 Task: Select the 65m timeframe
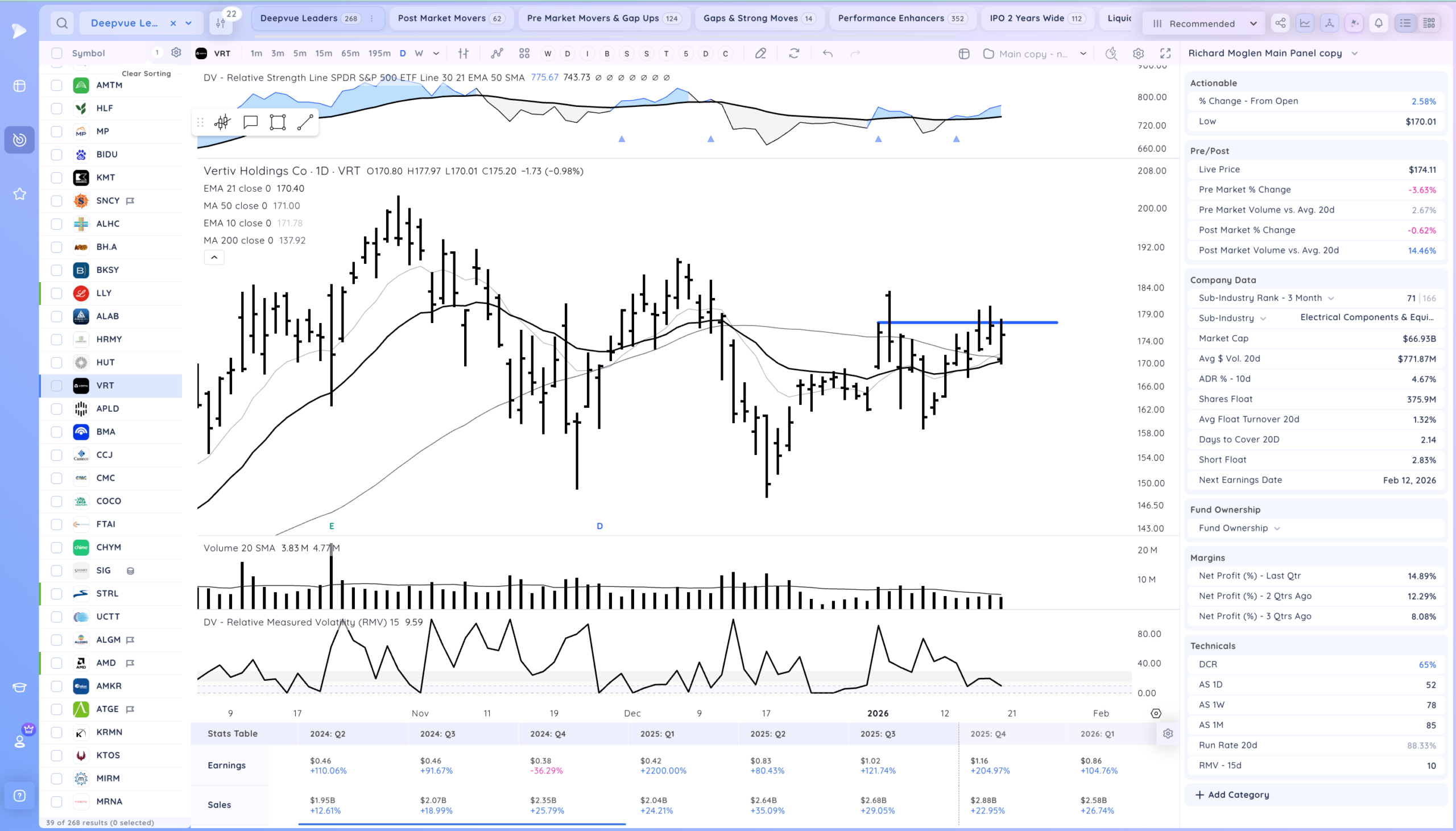(x=350, y=53)
